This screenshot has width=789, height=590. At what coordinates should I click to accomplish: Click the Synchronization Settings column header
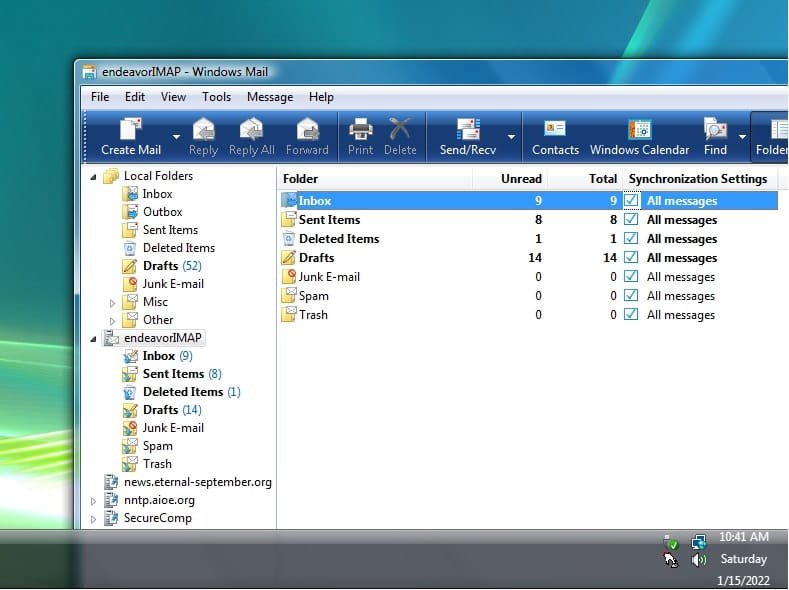700,179
